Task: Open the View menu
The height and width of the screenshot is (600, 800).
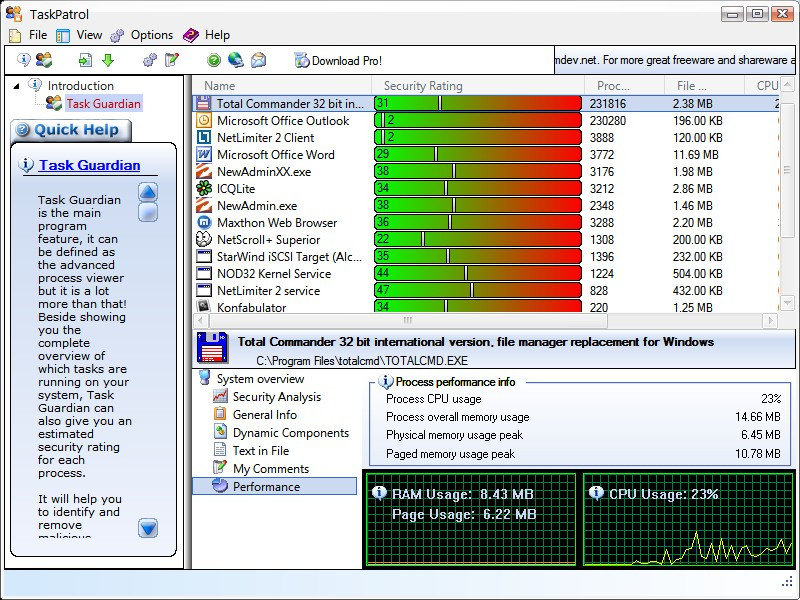Action: pyautogui.click(x=89, y=35)
